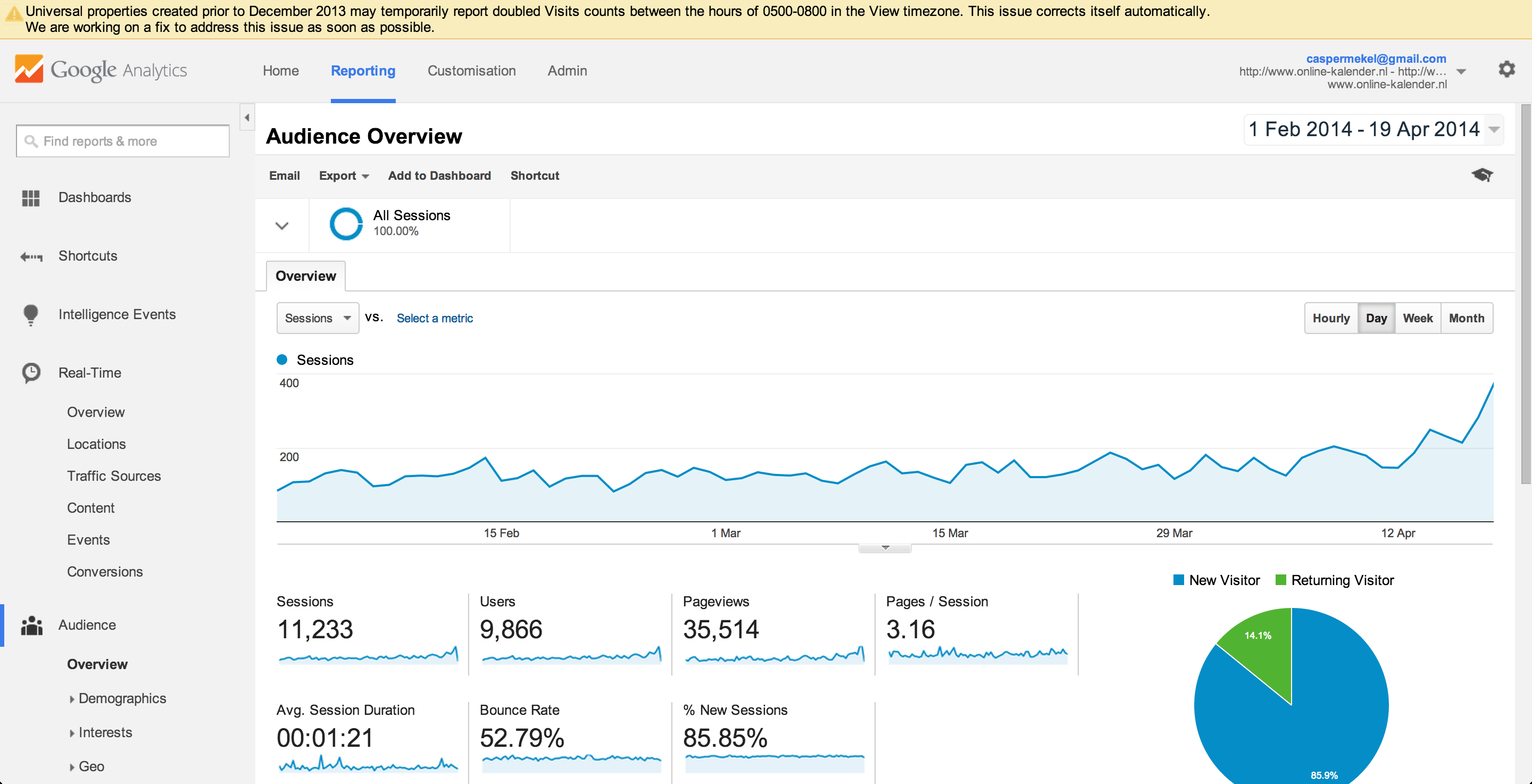Open the Real-Time section
The image size is (1532, 784).
(90, 373)
